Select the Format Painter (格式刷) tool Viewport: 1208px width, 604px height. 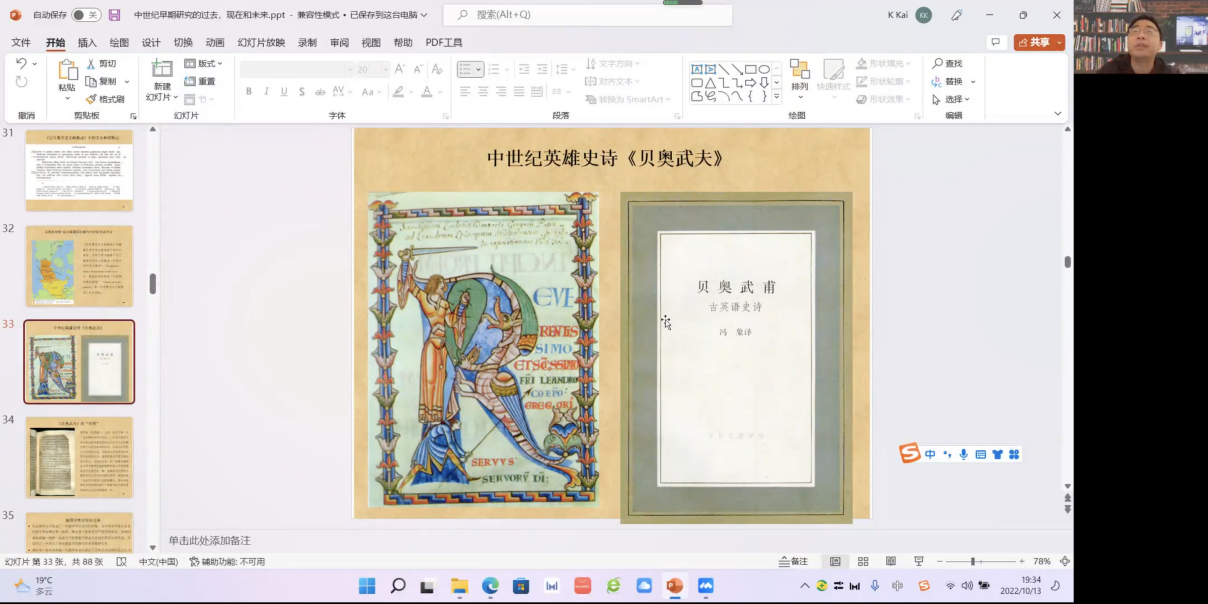pyautogui.click(x=105, y=99)
